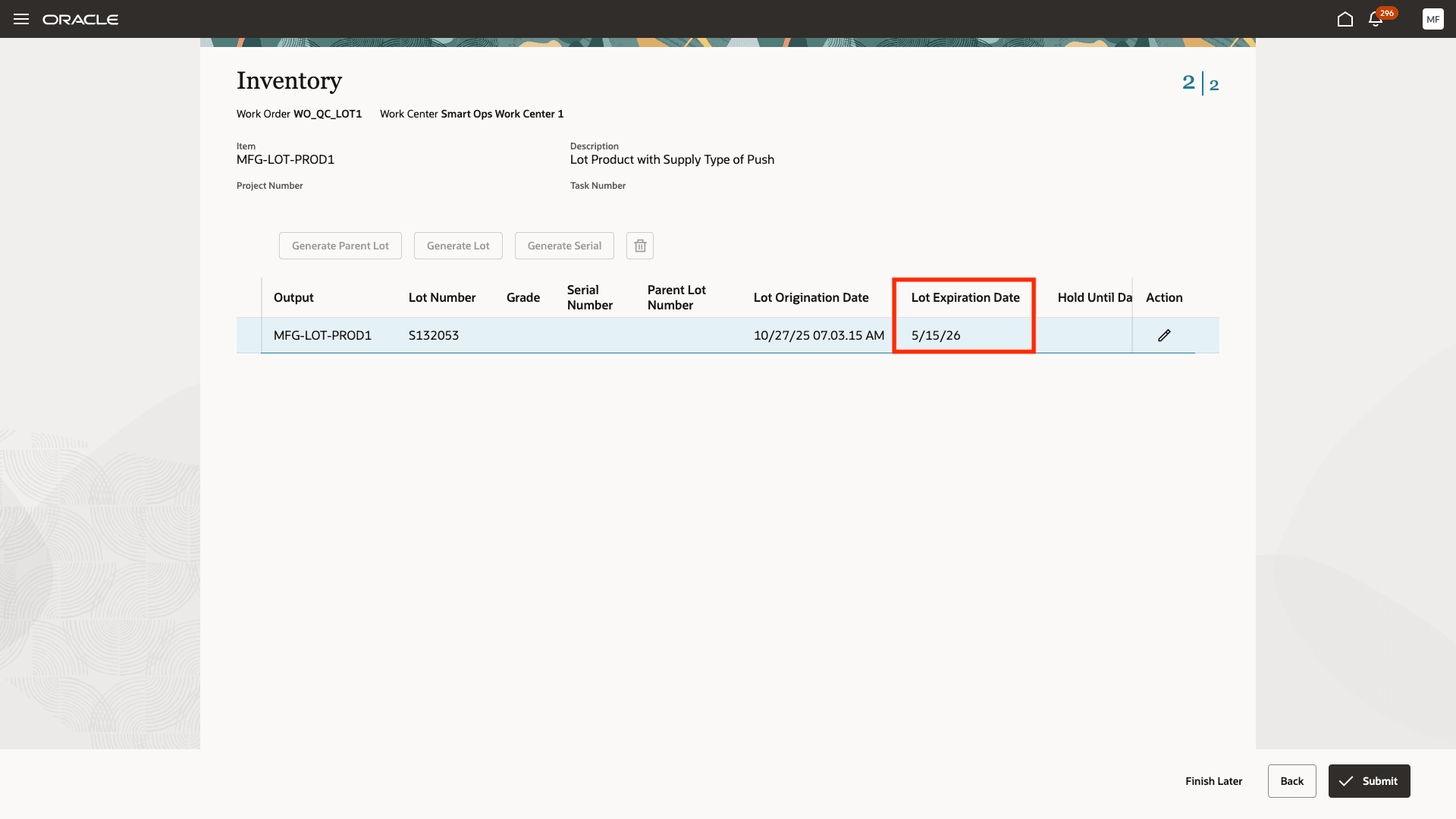This screenshot has height=819, width=1456.
Task: Click the checkmark inside the Submit button
Action: click(x=1348, y=780)
